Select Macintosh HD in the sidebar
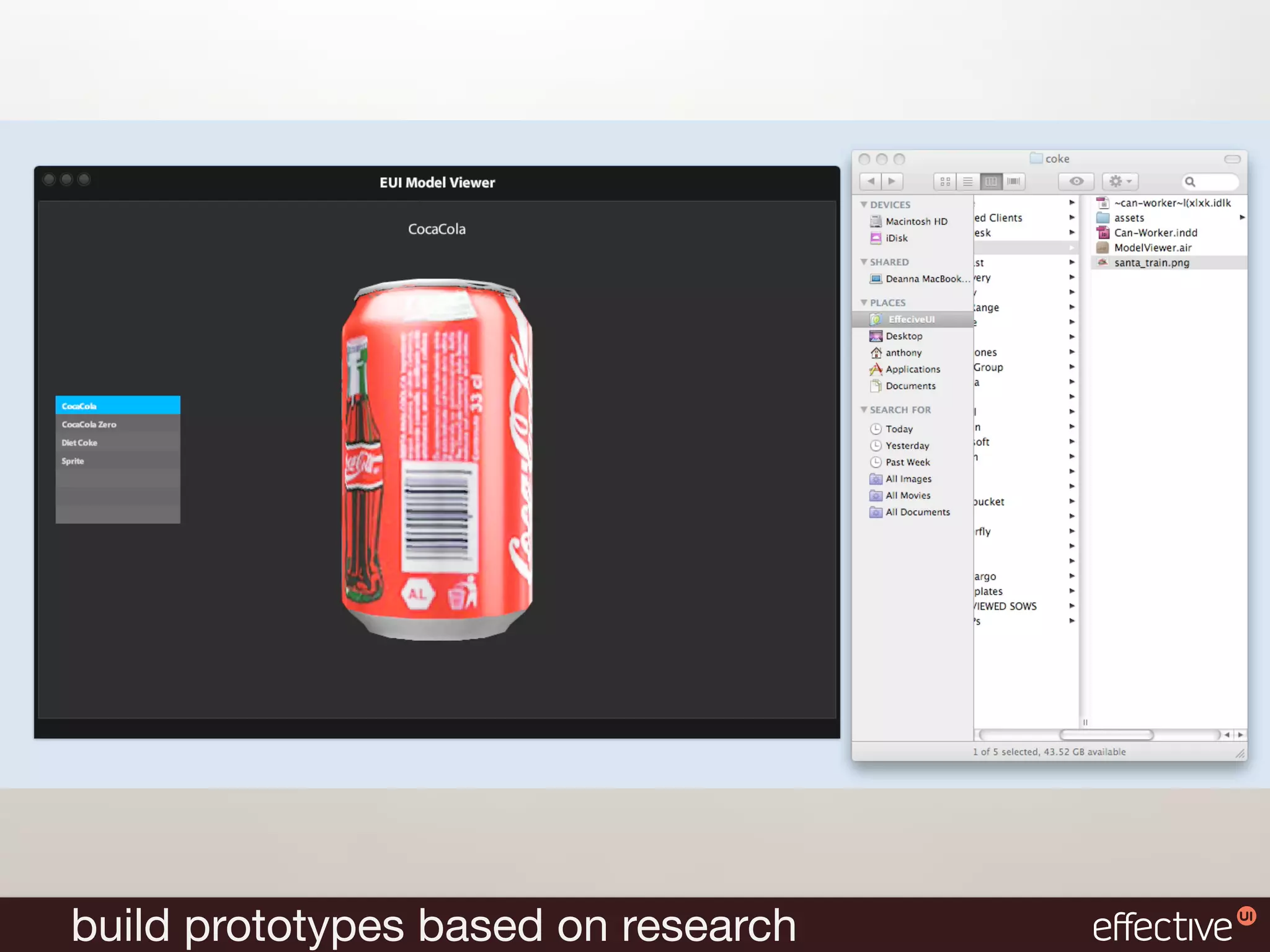 coord(912,221)
